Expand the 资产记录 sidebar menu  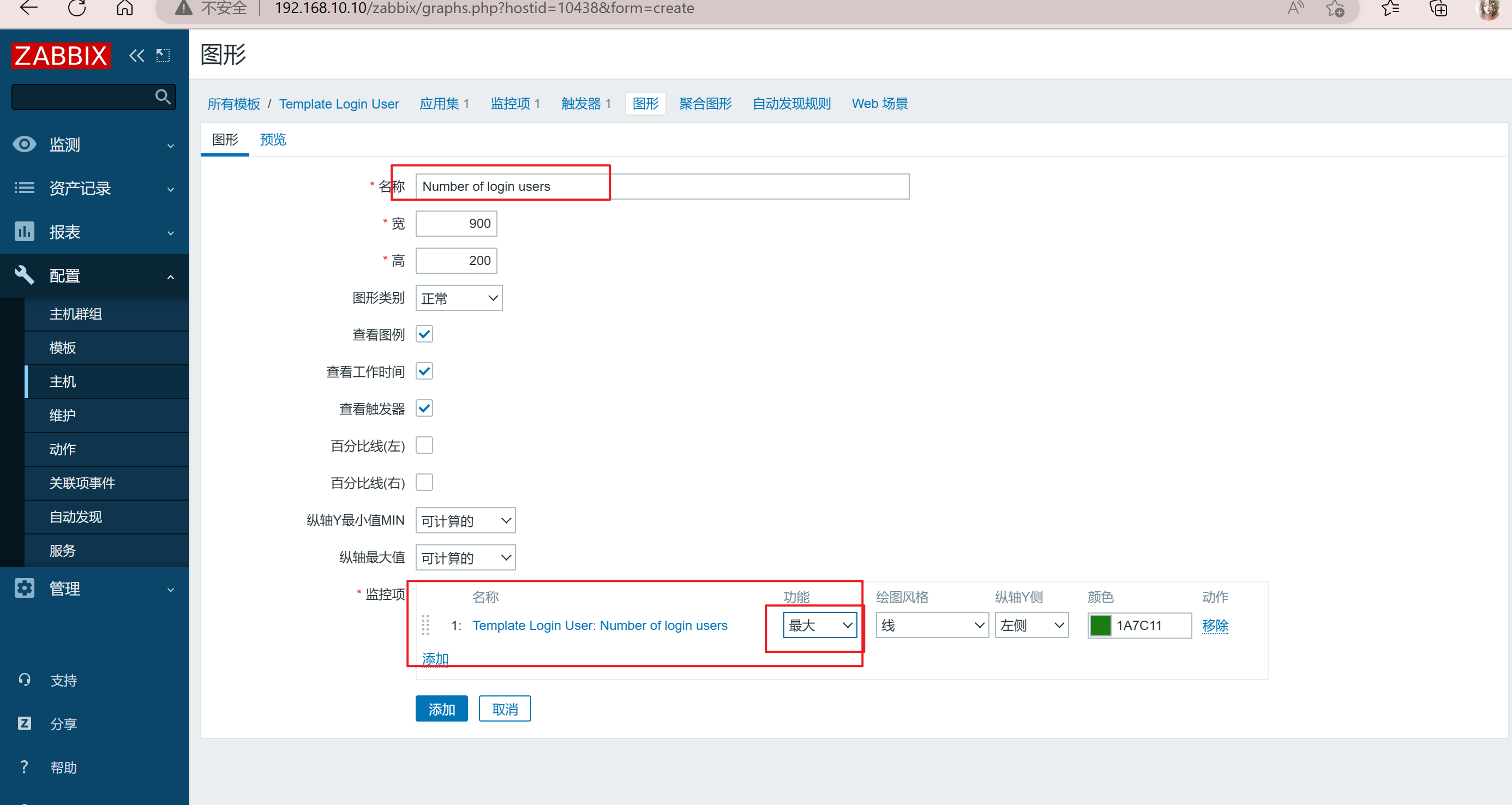click(x=94, y=188)
